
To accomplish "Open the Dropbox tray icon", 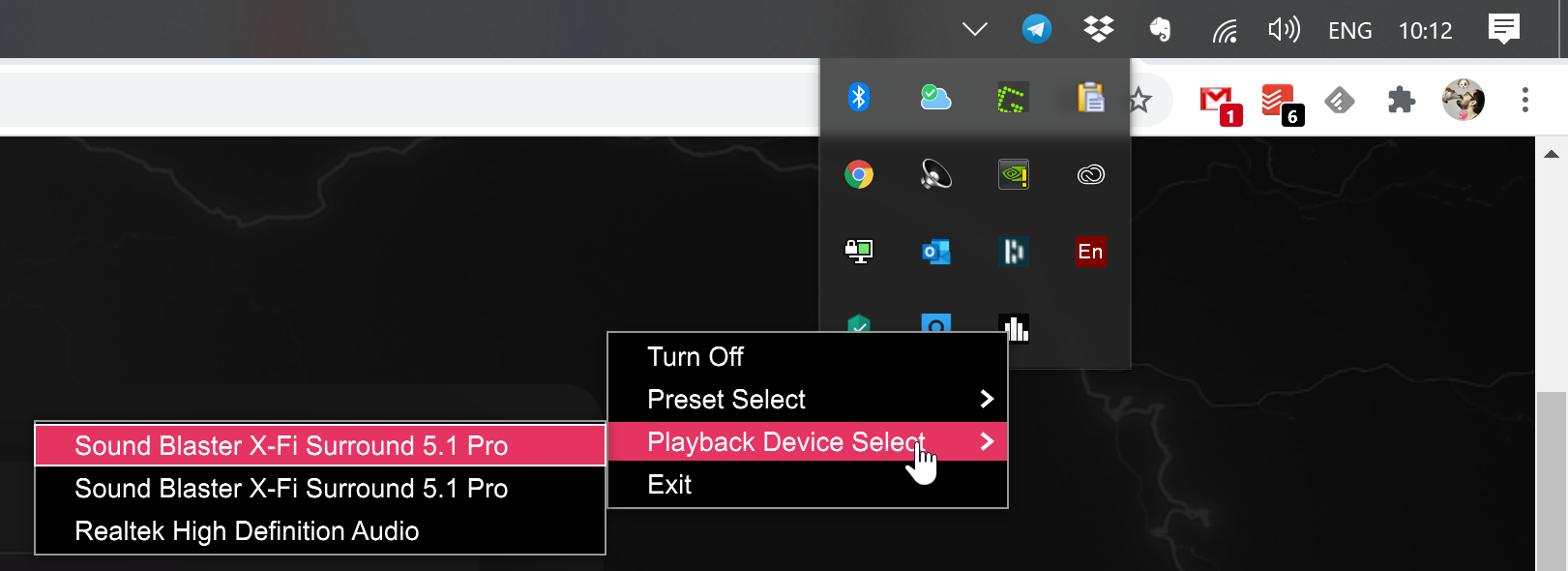I will [x=1099, y=29].
